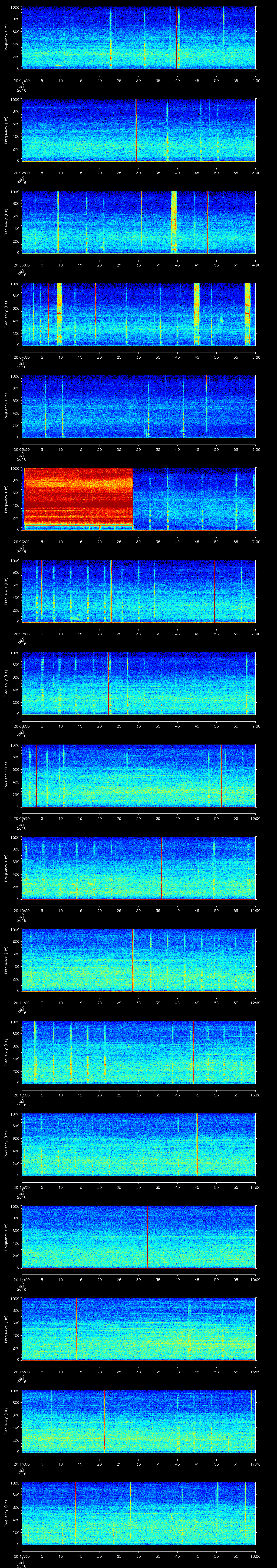277x1568 pixels.
Task: Select the spectrogram panel starting at 20:11:00
Action: click(138, 960)
